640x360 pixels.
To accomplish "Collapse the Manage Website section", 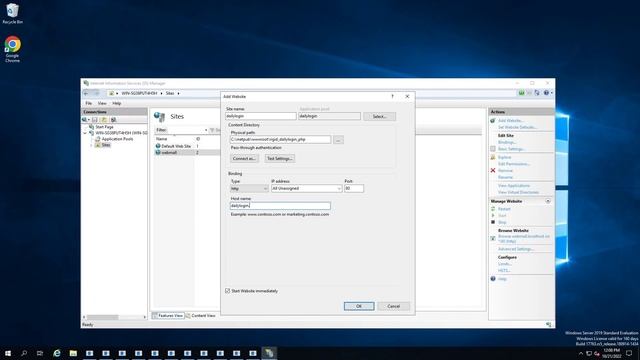I will click(x=548, y=201).
